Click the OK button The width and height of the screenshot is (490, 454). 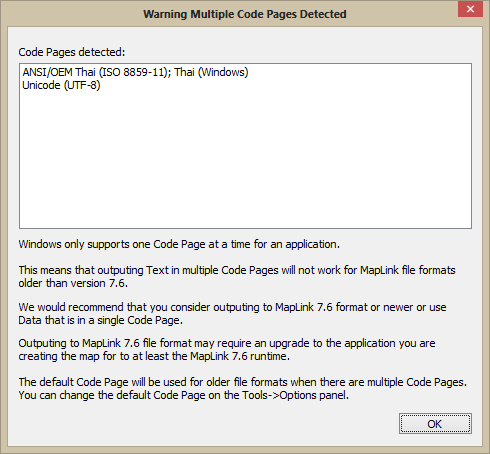pyautogui.click(x=435, y=424)
